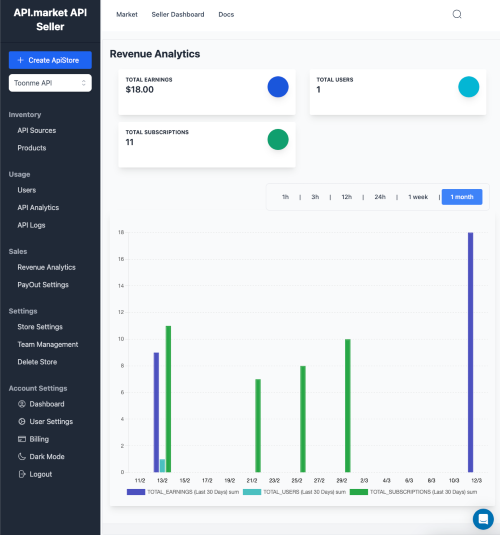The width and height of the screenshot is (500, 535).
Task: Click the Total Subscriptions value 11
Action: click(x=129, y=142)
